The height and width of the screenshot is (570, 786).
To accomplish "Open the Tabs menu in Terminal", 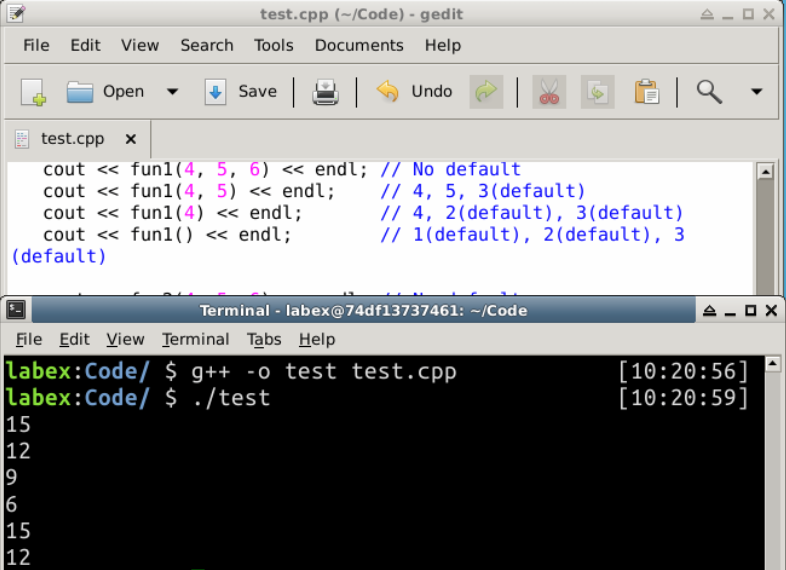I will click(264, 339).
